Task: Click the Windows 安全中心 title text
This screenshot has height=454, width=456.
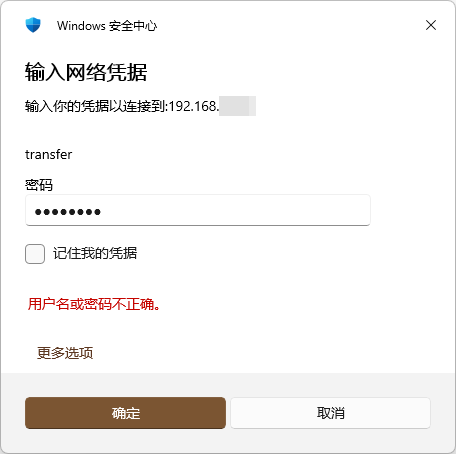Action: click(107, 26)
